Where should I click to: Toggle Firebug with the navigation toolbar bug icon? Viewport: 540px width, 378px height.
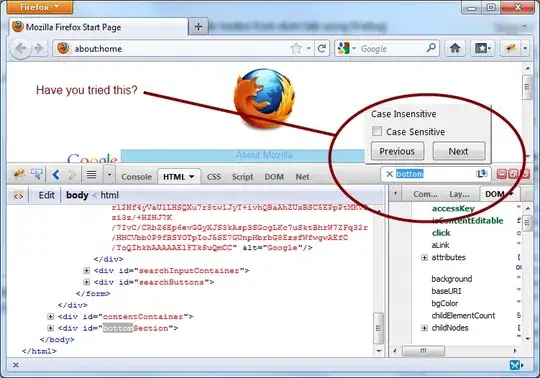click(511, 48)
